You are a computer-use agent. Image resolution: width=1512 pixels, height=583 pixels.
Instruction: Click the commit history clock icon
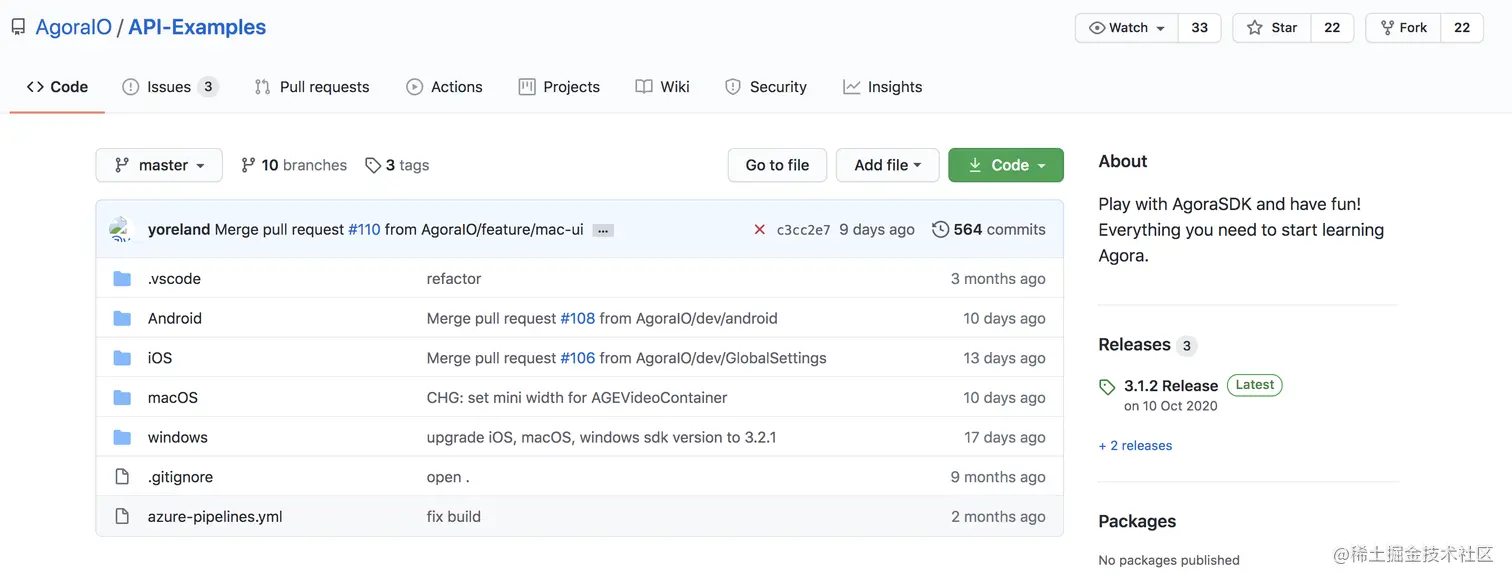[x=940, y=230]
